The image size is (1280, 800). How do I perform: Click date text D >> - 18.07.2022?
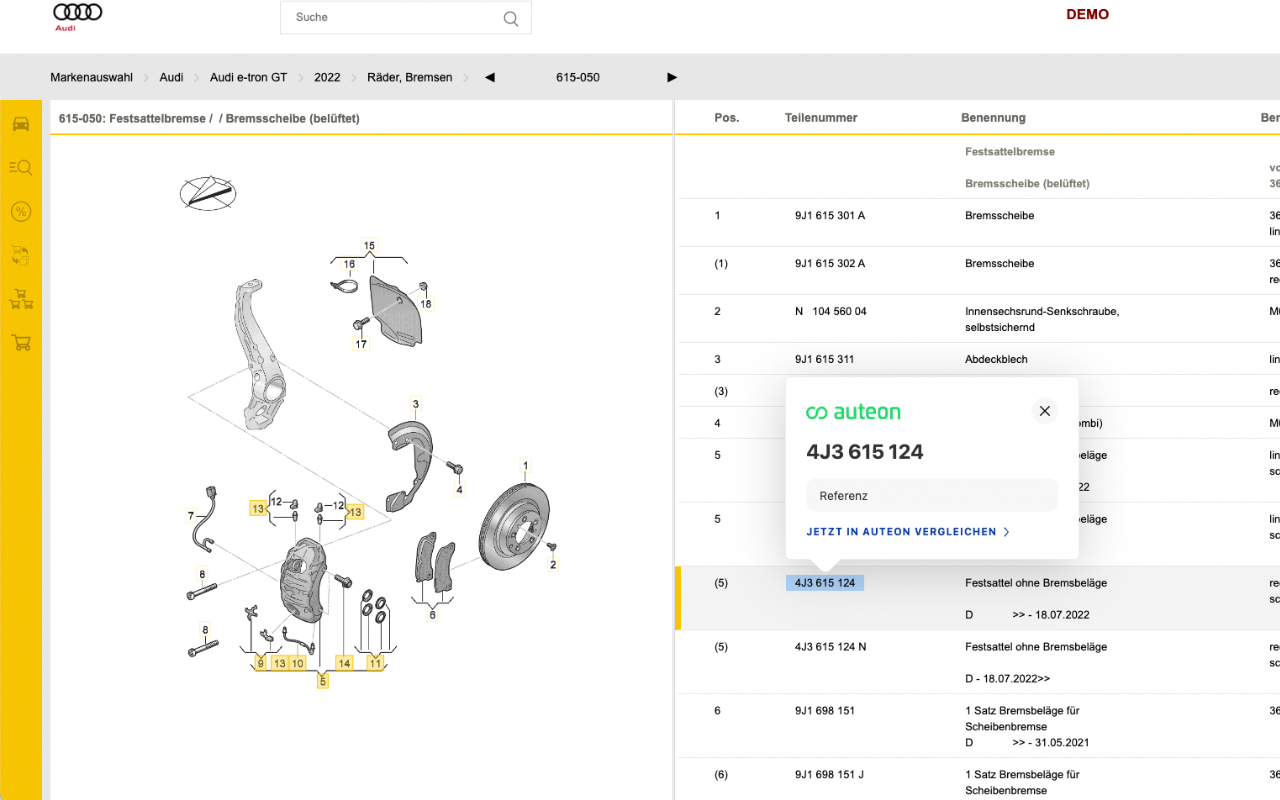(1027, 615)
